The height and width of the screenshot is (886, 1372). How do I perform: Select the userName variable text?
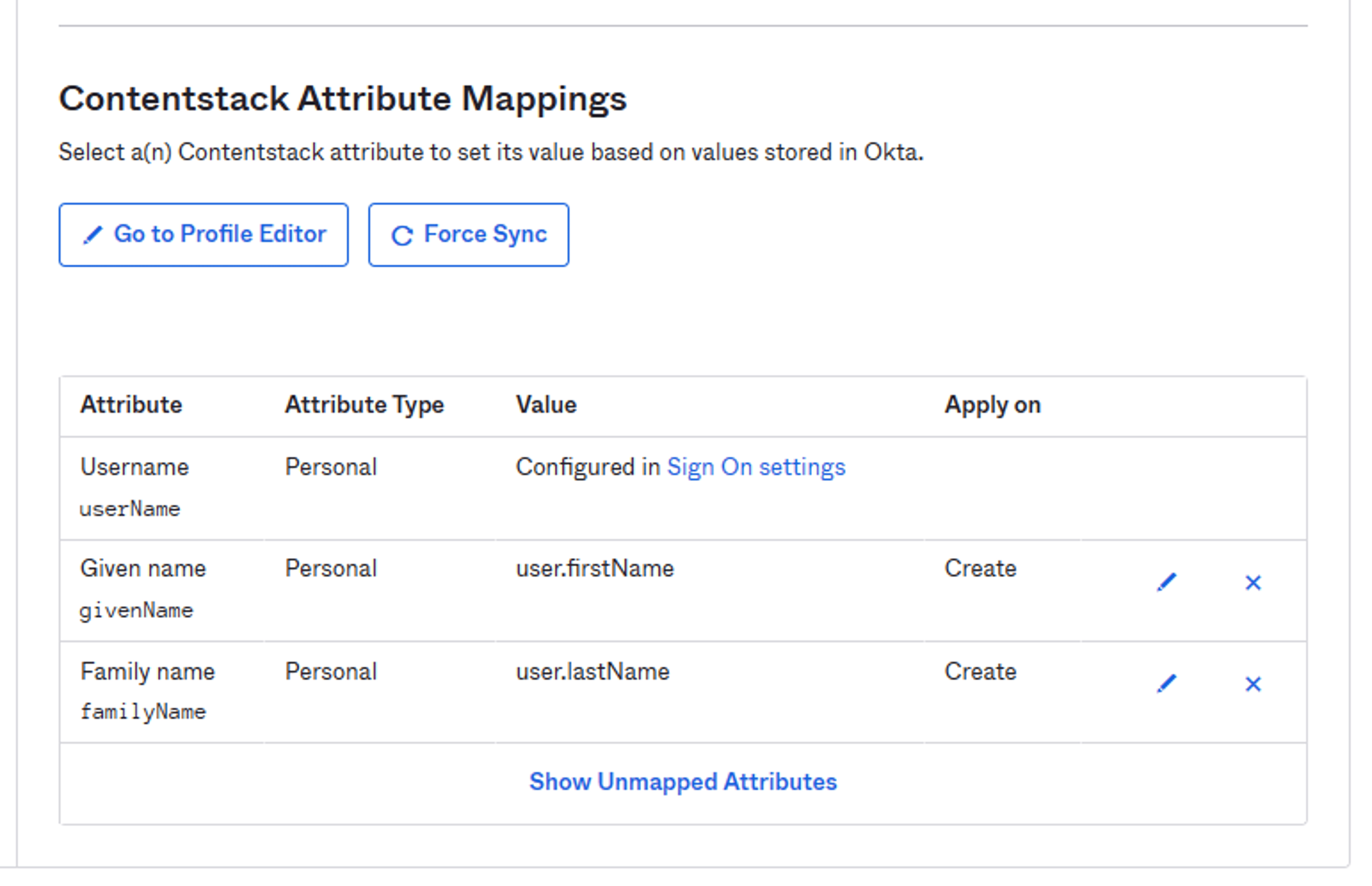coord(130,509)
